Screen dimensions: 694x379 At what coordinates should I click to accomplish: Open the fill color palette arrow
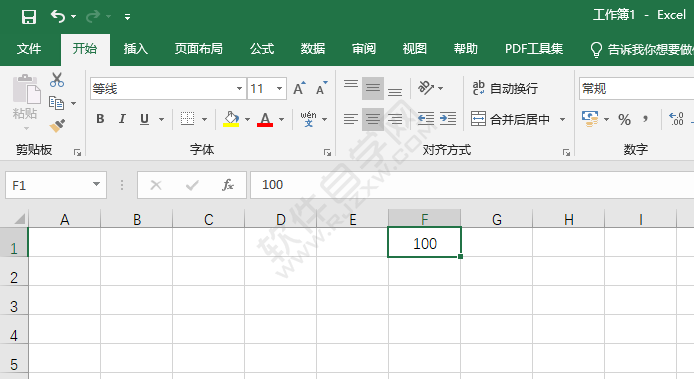[247, 120]
